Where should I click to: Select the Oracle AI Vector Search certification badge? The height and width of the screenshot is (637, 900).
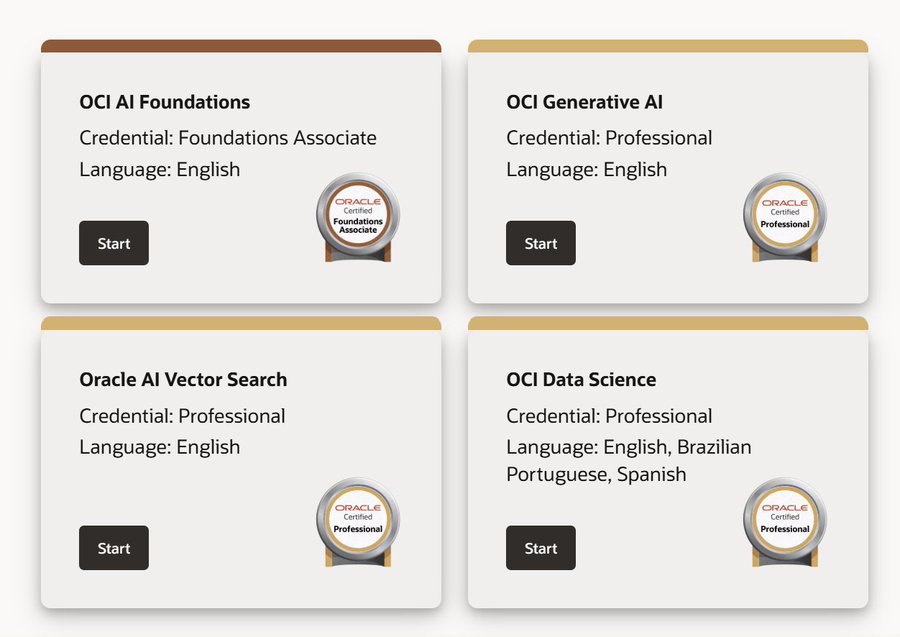click(358, 520)
